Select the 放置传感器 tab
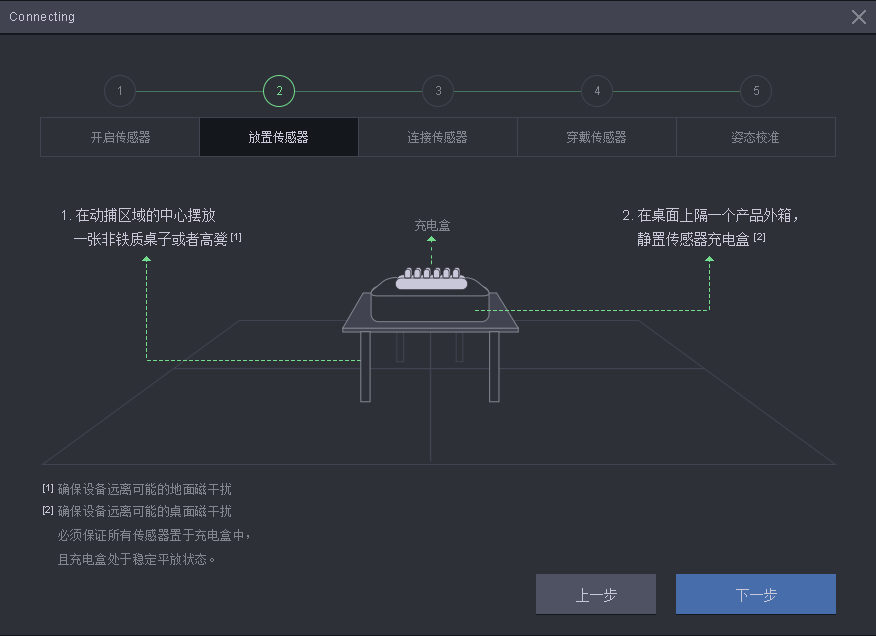The image size is (876, 636). pos(279,137)
